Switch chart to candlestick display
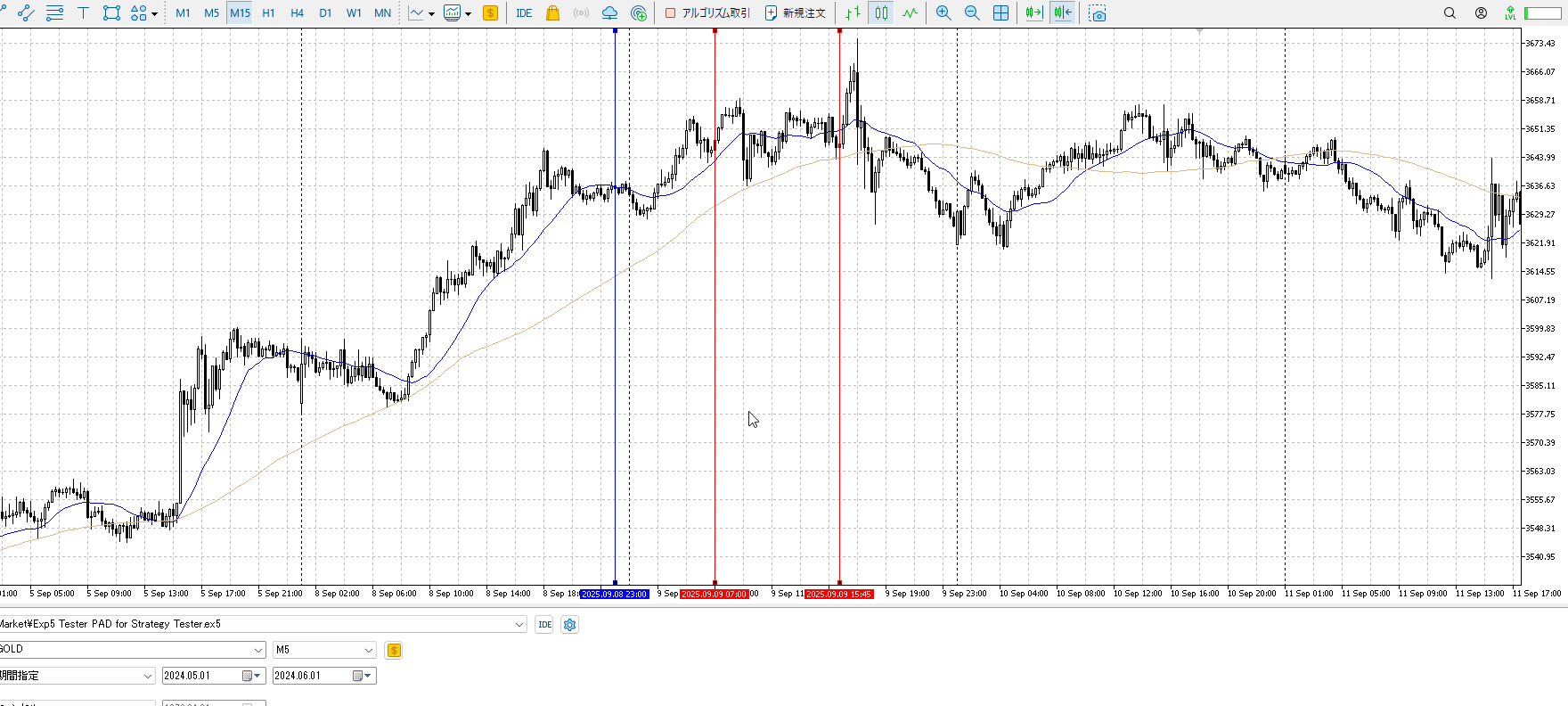 pyautogui.click(x=881, y=12)
